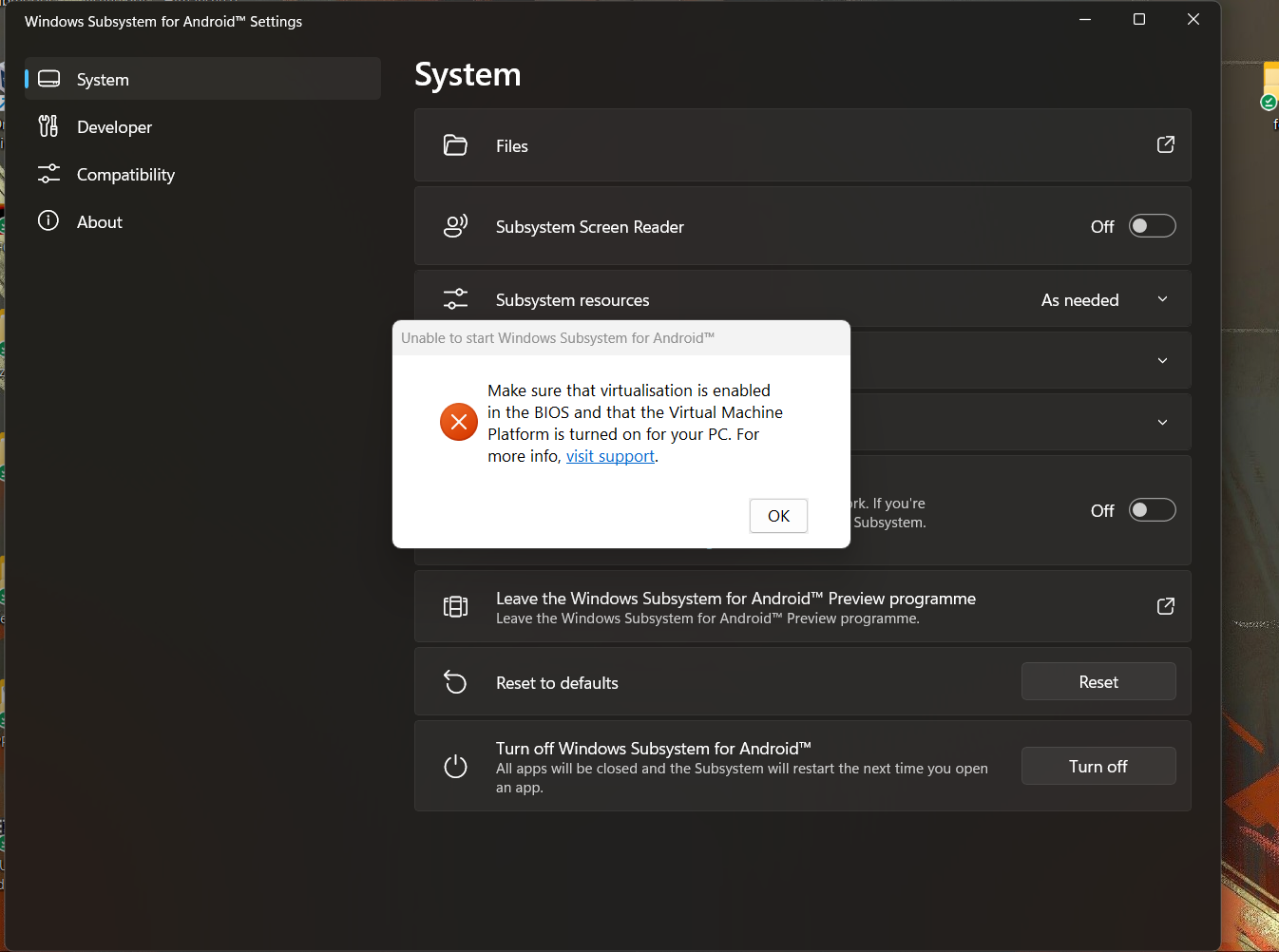1279x952 pixels.
Task: Close the Settings window
Action: tap(1193, 20)
